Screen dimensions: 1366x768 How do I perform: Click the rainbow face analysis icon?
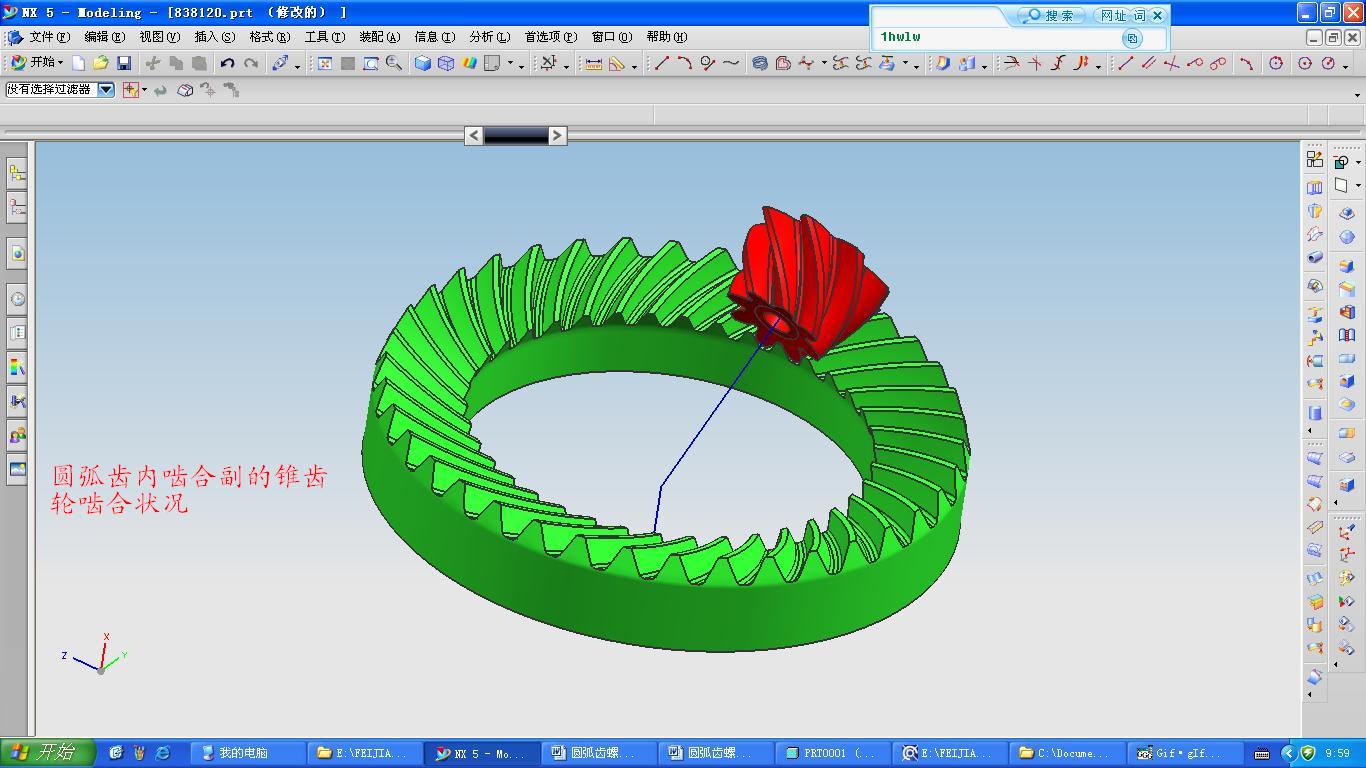(x=469, y=63)
